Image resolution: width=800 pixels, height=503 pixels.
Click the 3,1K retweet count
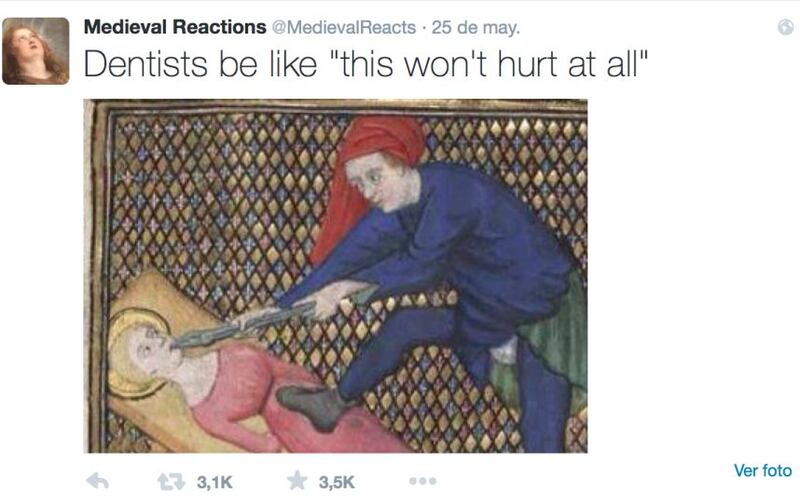pyautogui.click(x=215, y=482)
